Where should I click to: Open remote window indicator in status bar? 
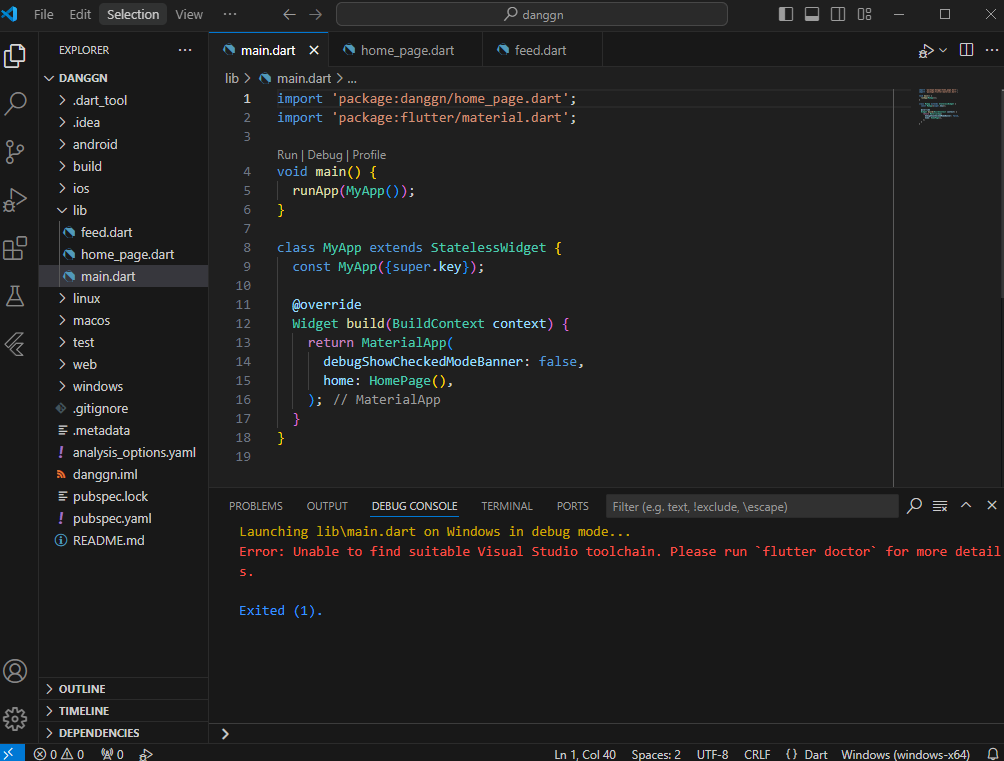pos(12,753)
